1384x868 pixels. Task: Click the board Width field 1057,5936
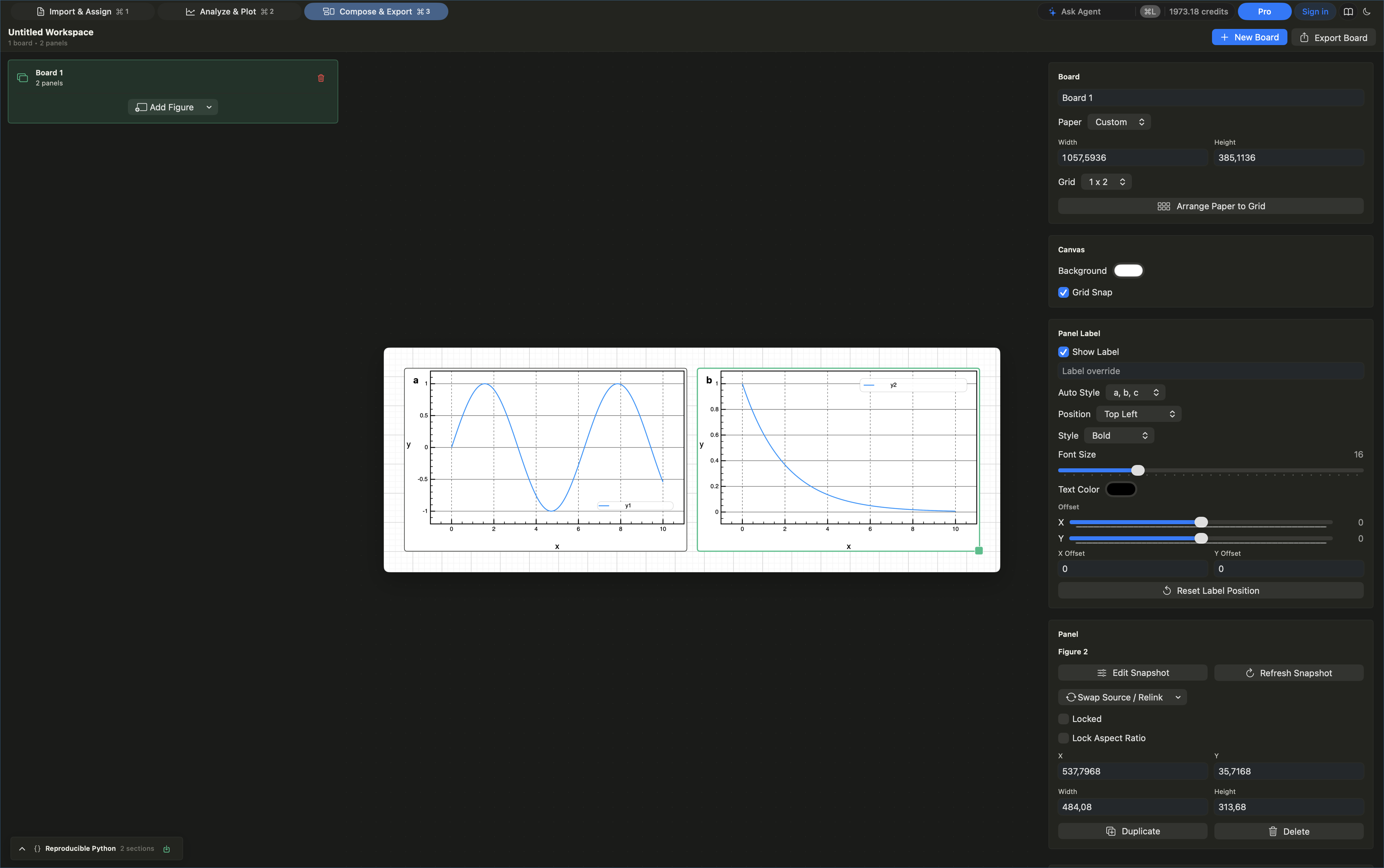click(1133, 158)
